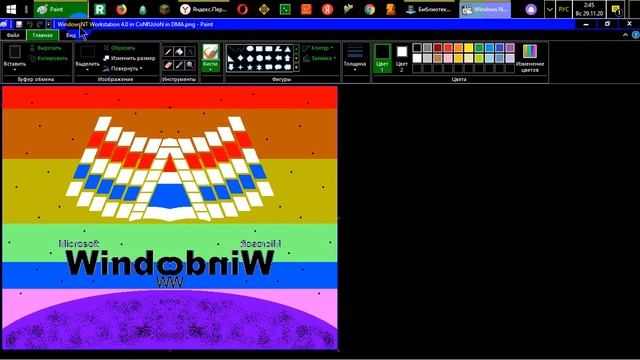Open notification center icon in tray

pos(617,9)
